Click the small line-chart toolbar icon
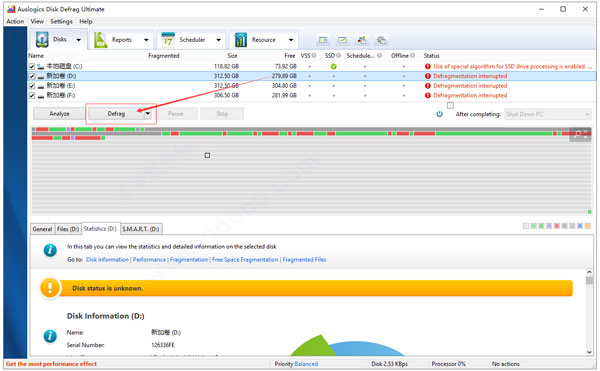Screen dimensions: 600x371 (342, 40)
